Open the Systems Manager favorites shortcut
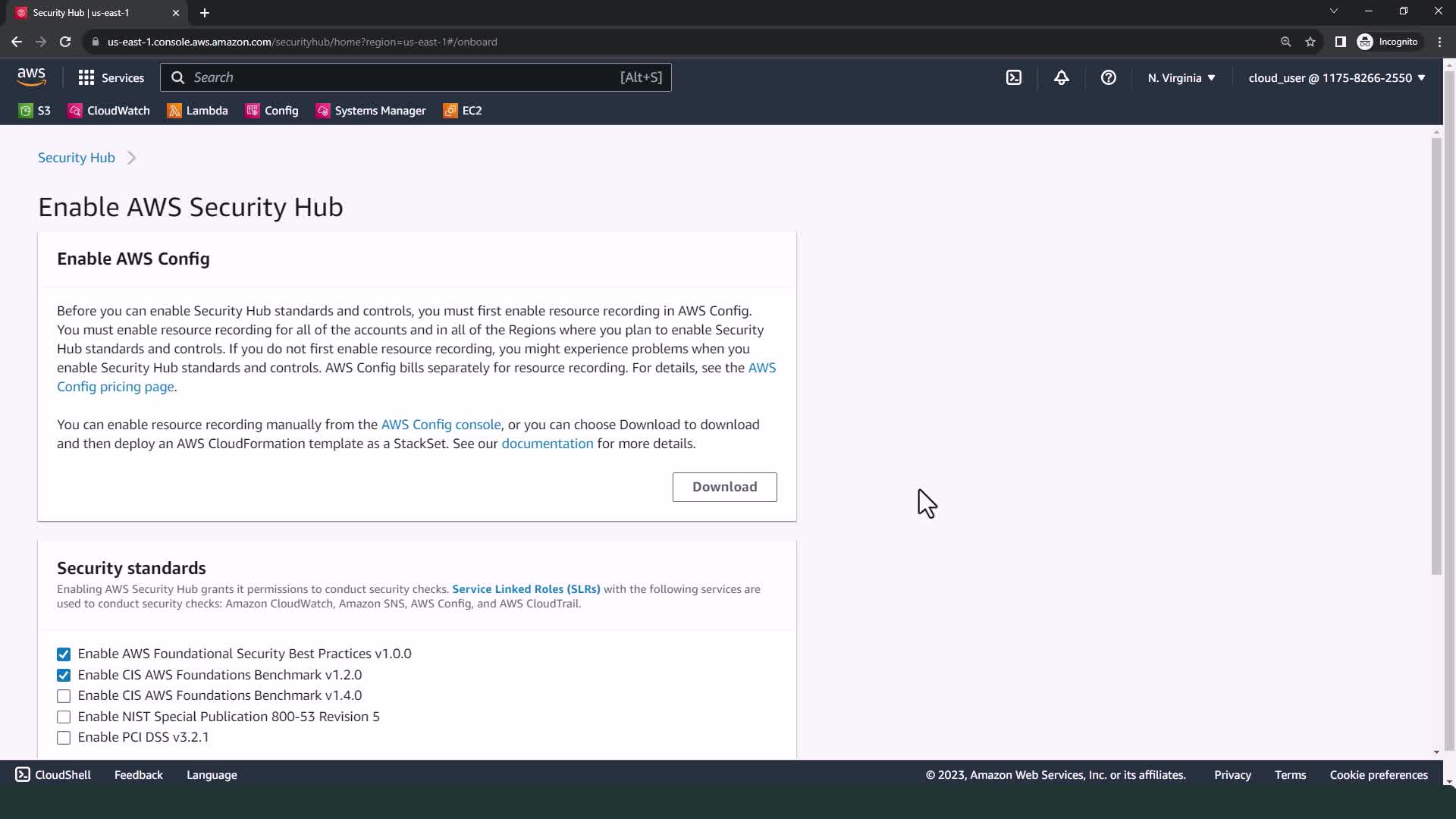The image size is (1456, 819). point(371,111)
